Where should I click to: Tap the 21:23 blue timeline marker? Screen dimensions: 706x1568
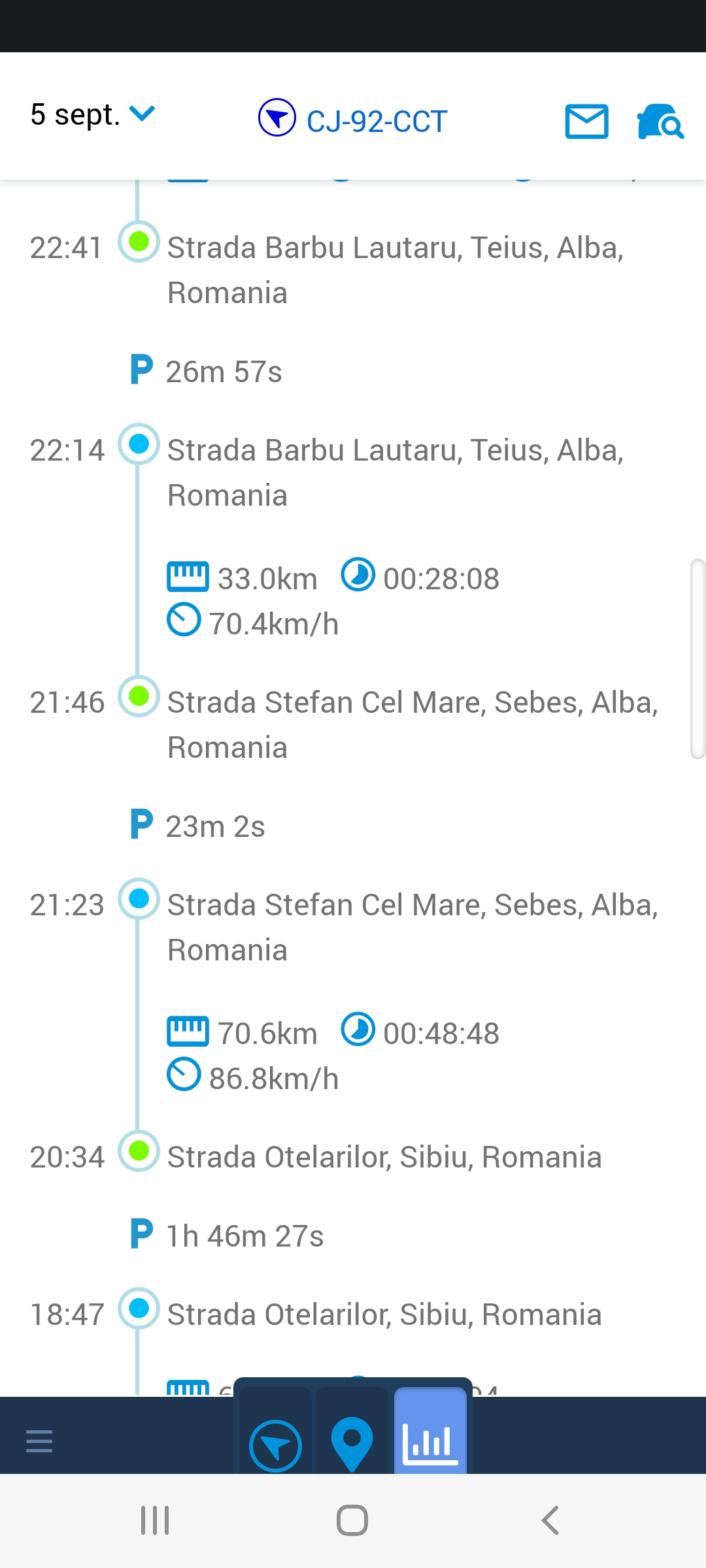click(x=139, y=899)
